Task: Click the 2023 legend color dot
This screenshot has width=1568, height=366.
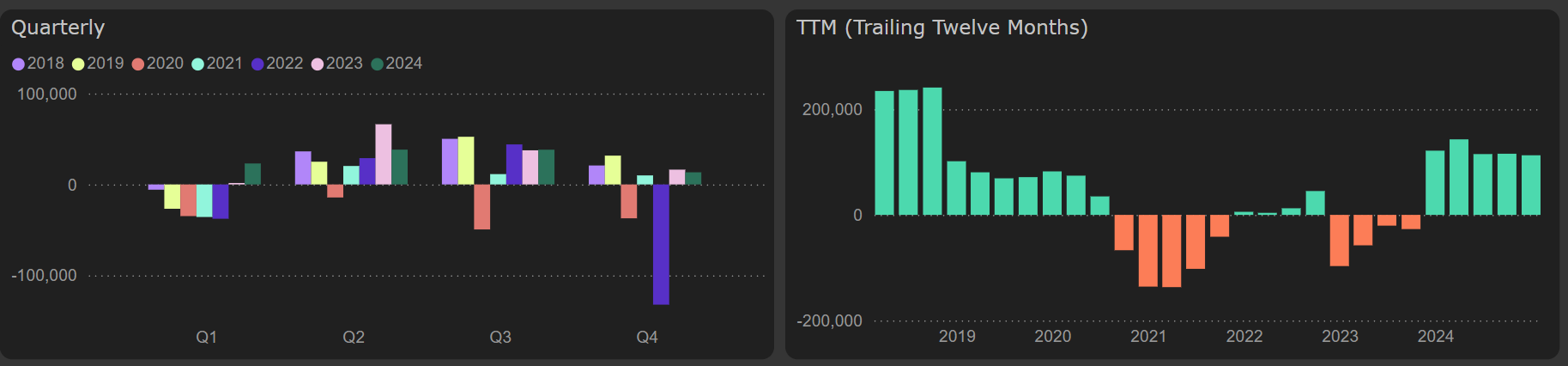Action: [x=318, y=64]
